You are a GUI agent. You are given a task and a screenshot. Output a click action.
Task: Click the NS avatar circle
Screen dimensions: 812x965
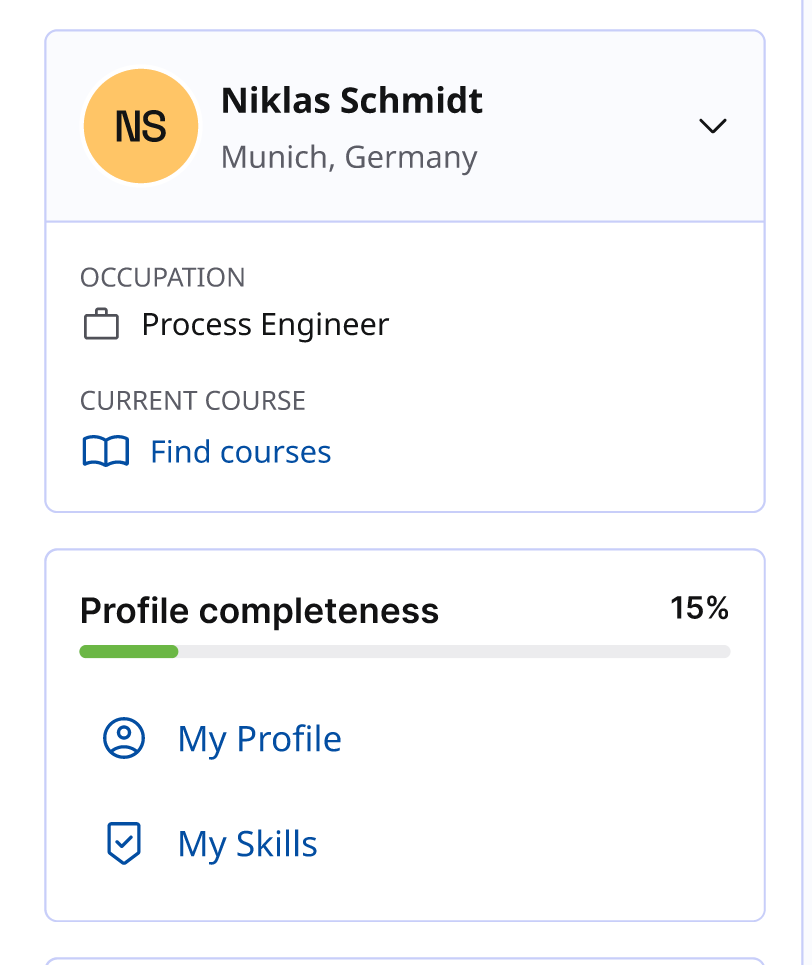point(141,127)
